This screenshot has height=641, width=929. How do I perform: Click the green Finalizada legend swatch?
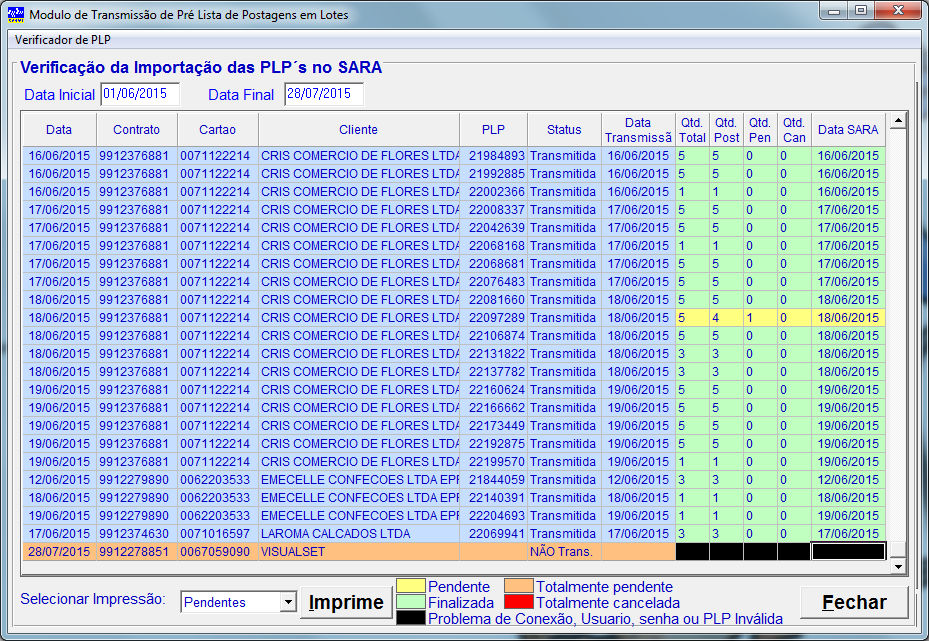(411, 602)
